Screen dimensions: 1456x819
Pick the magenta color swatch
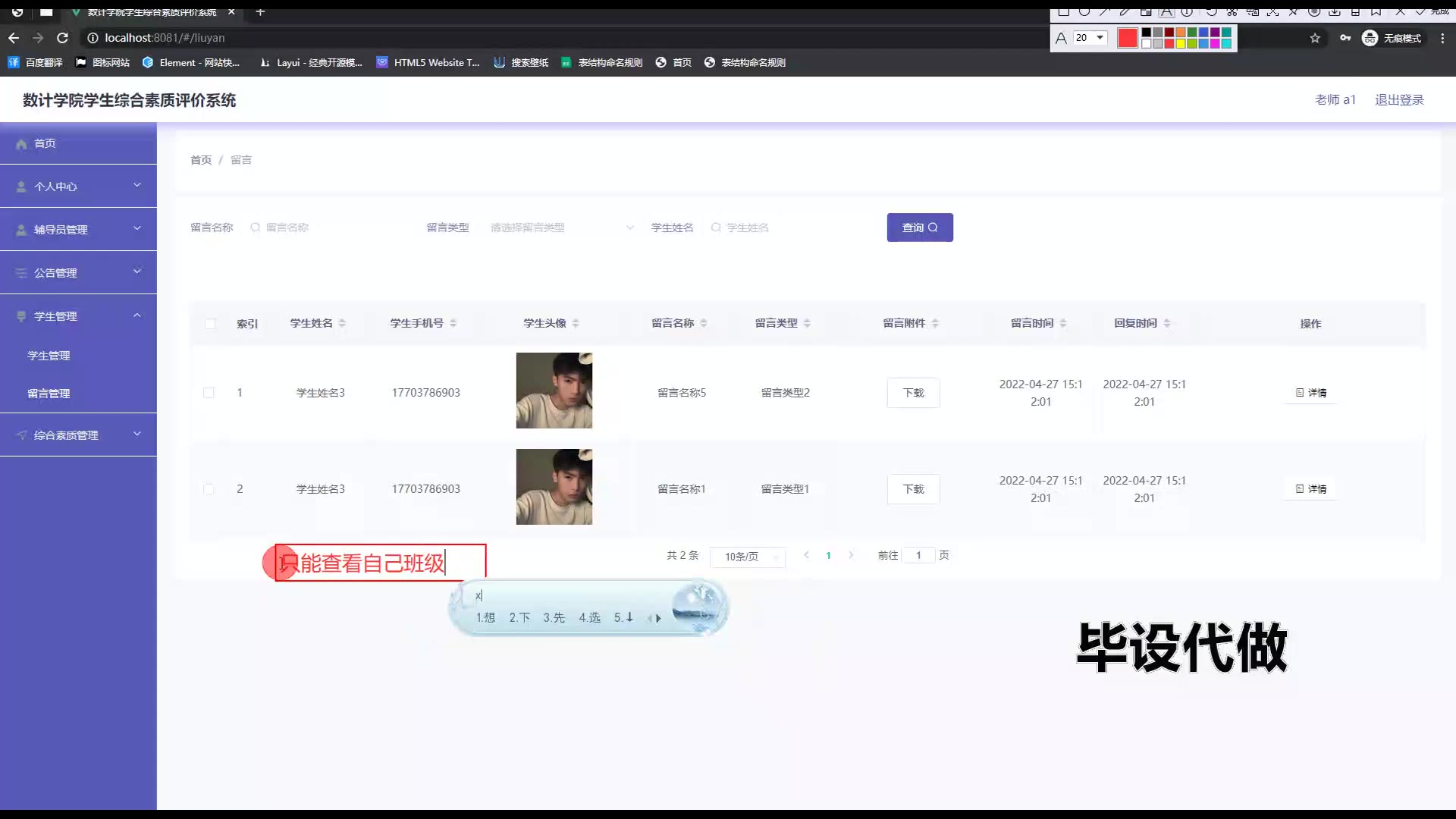[1215, 43]
